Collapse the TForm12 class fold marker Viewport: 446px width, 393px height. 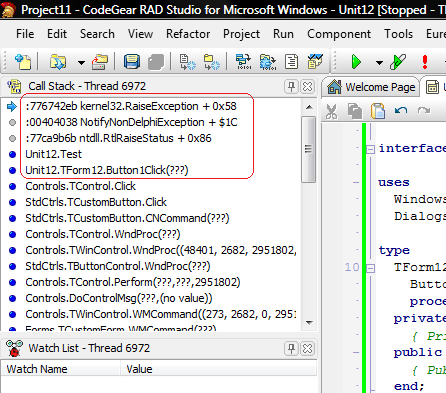tap(370, 268)
